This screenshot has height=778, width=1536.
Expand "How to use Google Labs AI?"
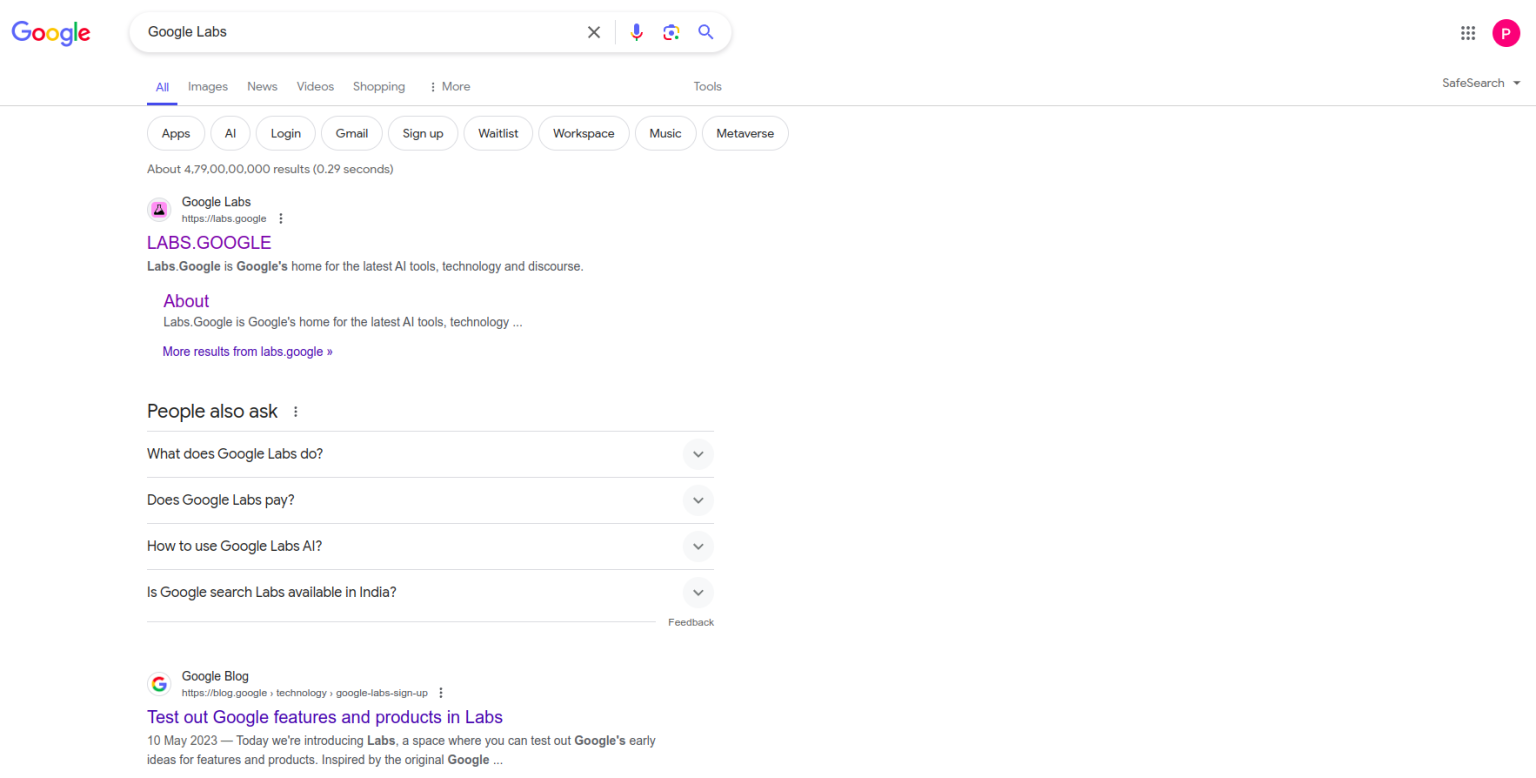[698, 546]
